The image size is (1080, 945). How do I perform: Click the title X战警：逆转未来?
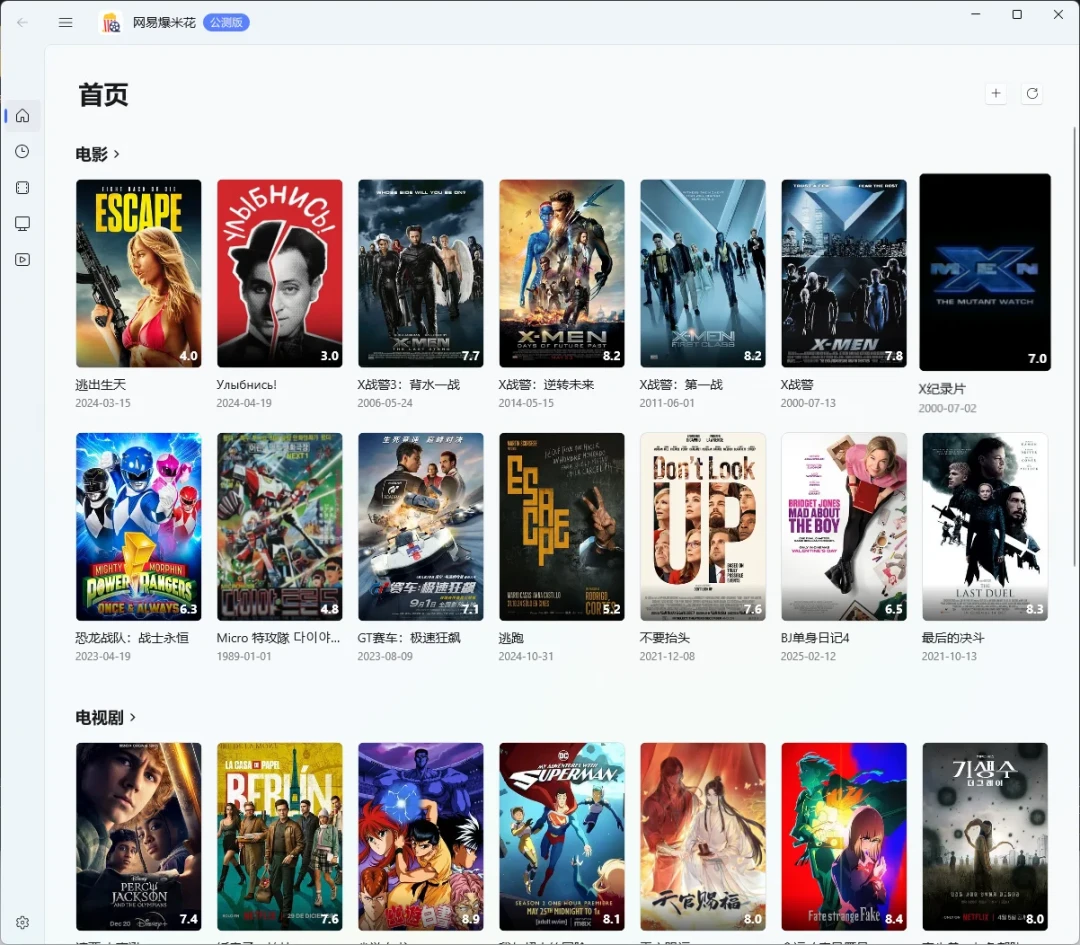pyautogui.click(x=546, y=385)
